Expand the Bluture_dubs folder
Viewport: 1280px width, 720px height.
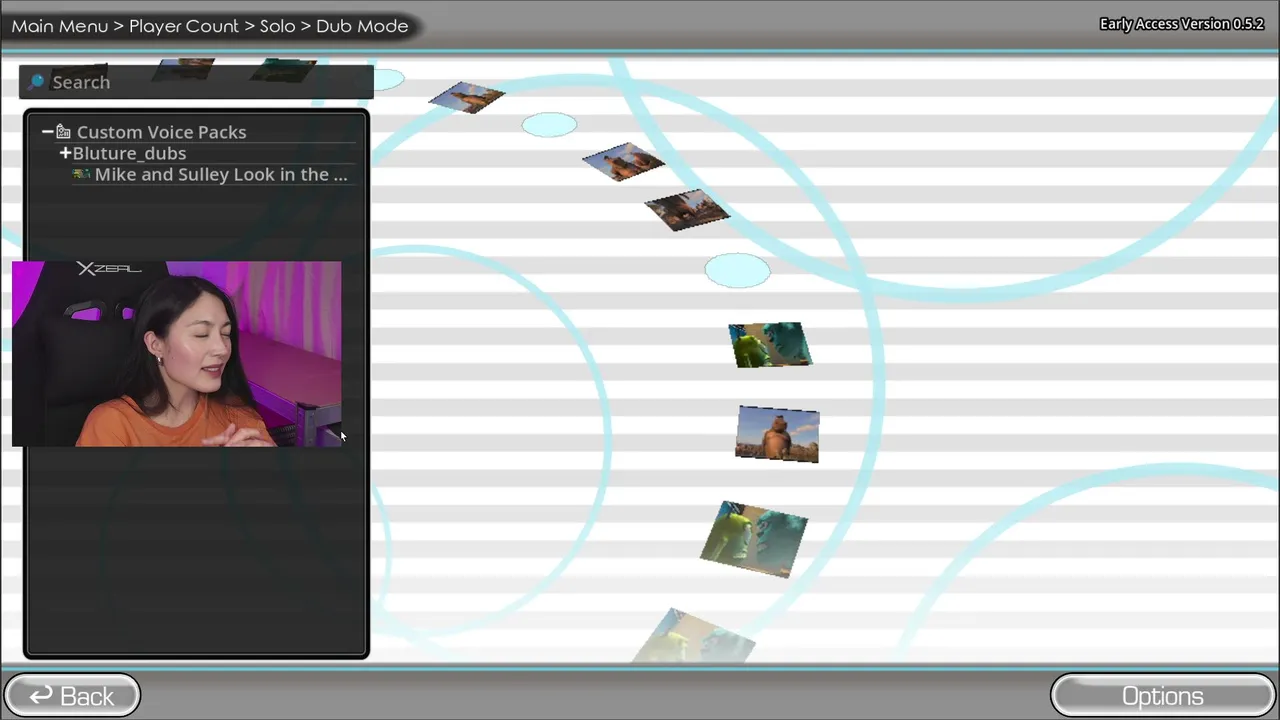65,153
